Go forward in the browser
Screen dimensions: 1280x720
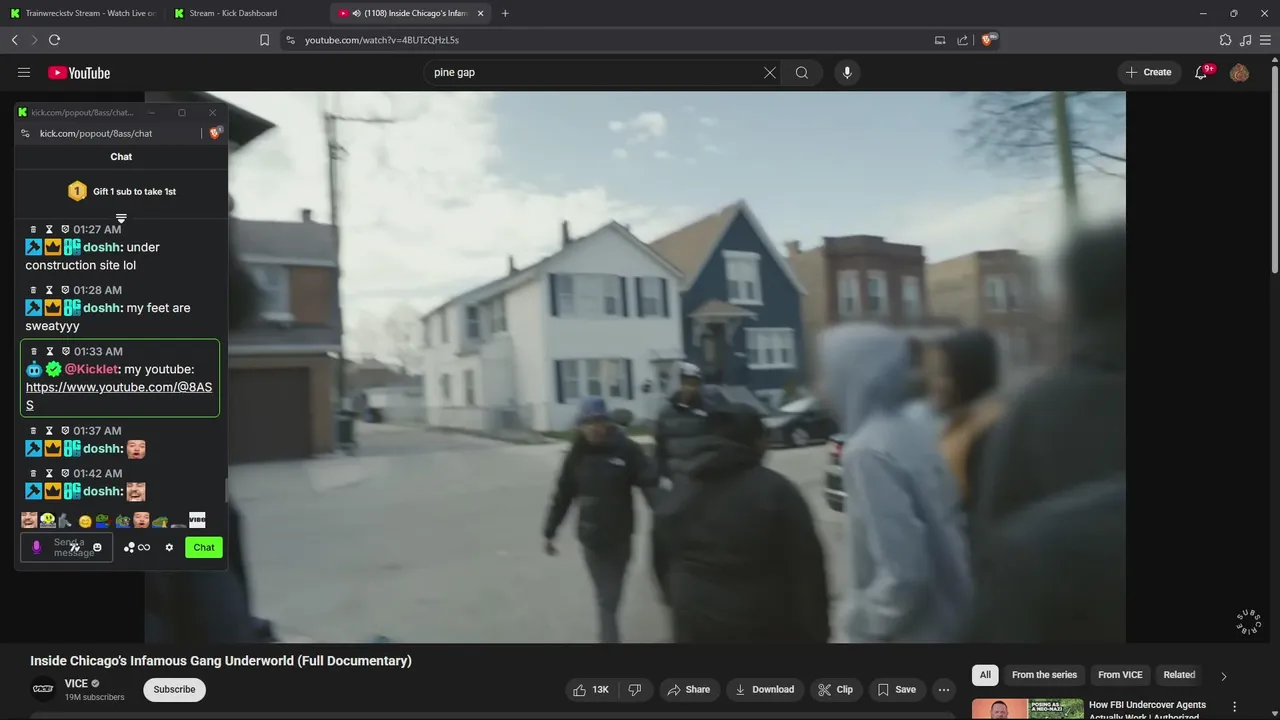[x=34, y=40]
